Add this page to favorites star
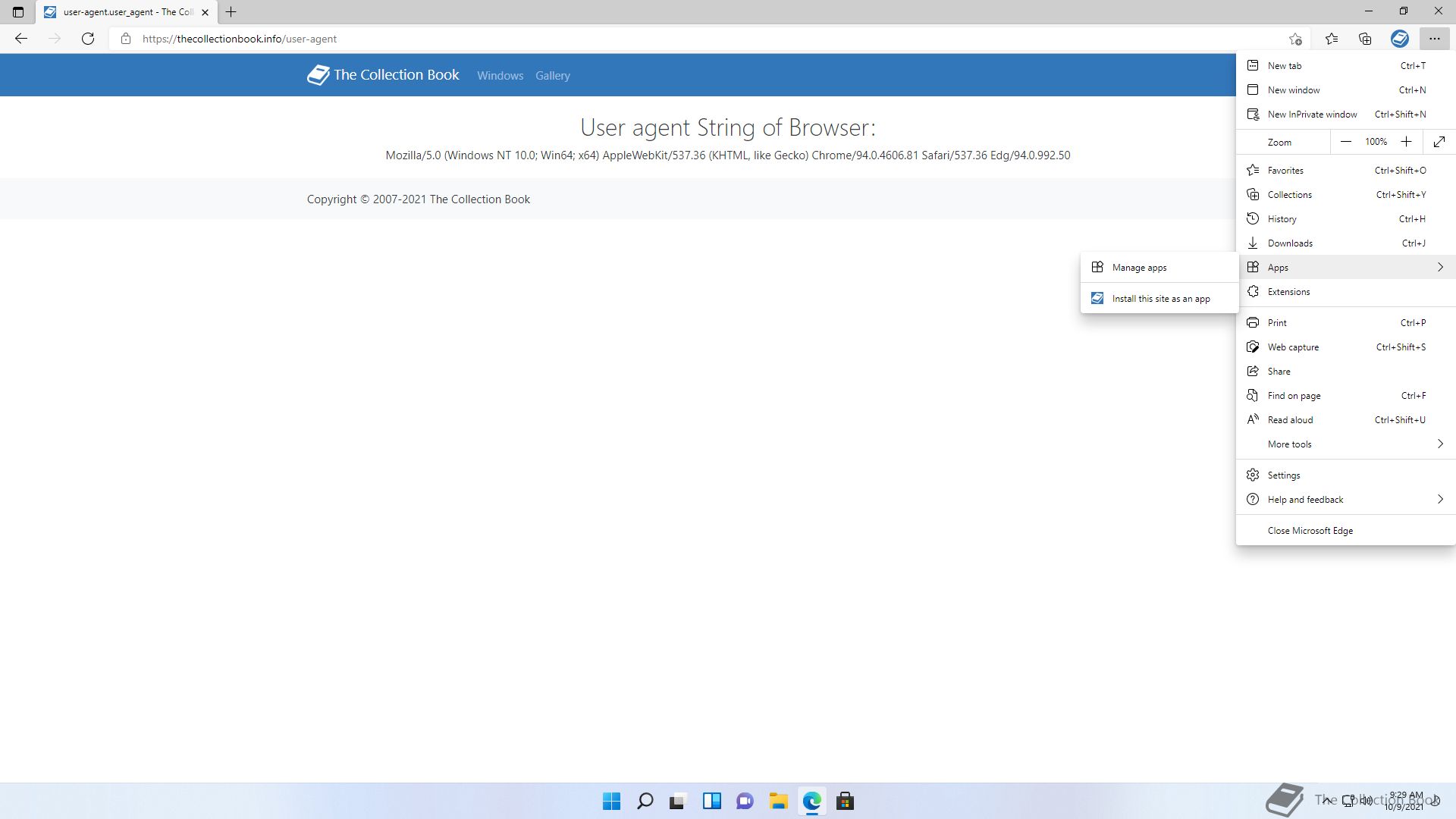Viewport: 1456px width, 819px height. point(1295,39)
